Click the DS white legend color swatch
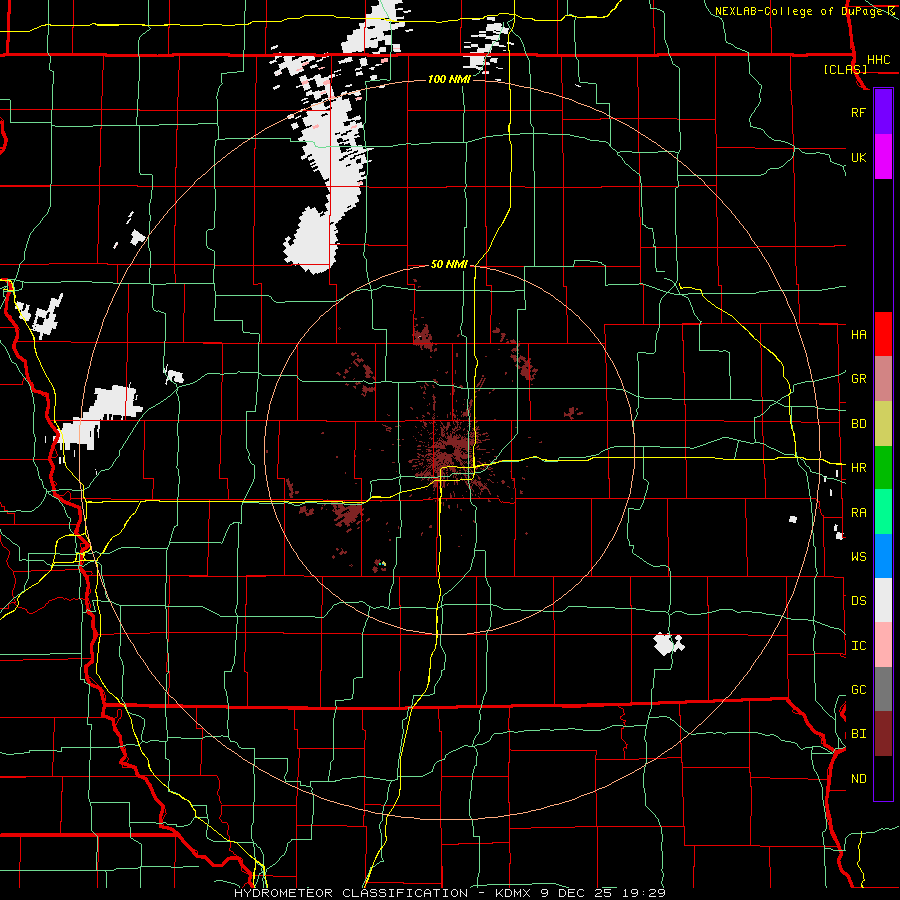Screen dimensions: 900x900 point(883,600)
